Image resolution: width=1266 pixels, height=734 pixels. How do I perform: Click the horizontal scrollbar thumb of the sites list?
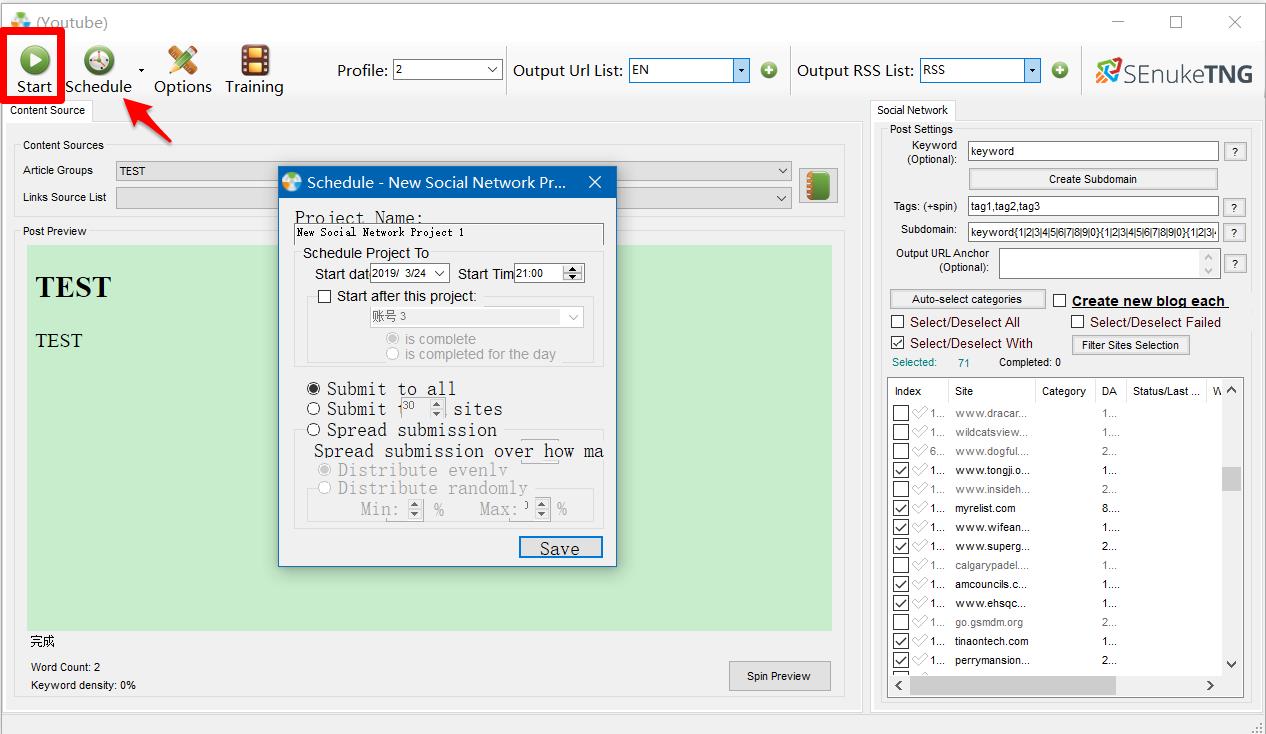1012,686
